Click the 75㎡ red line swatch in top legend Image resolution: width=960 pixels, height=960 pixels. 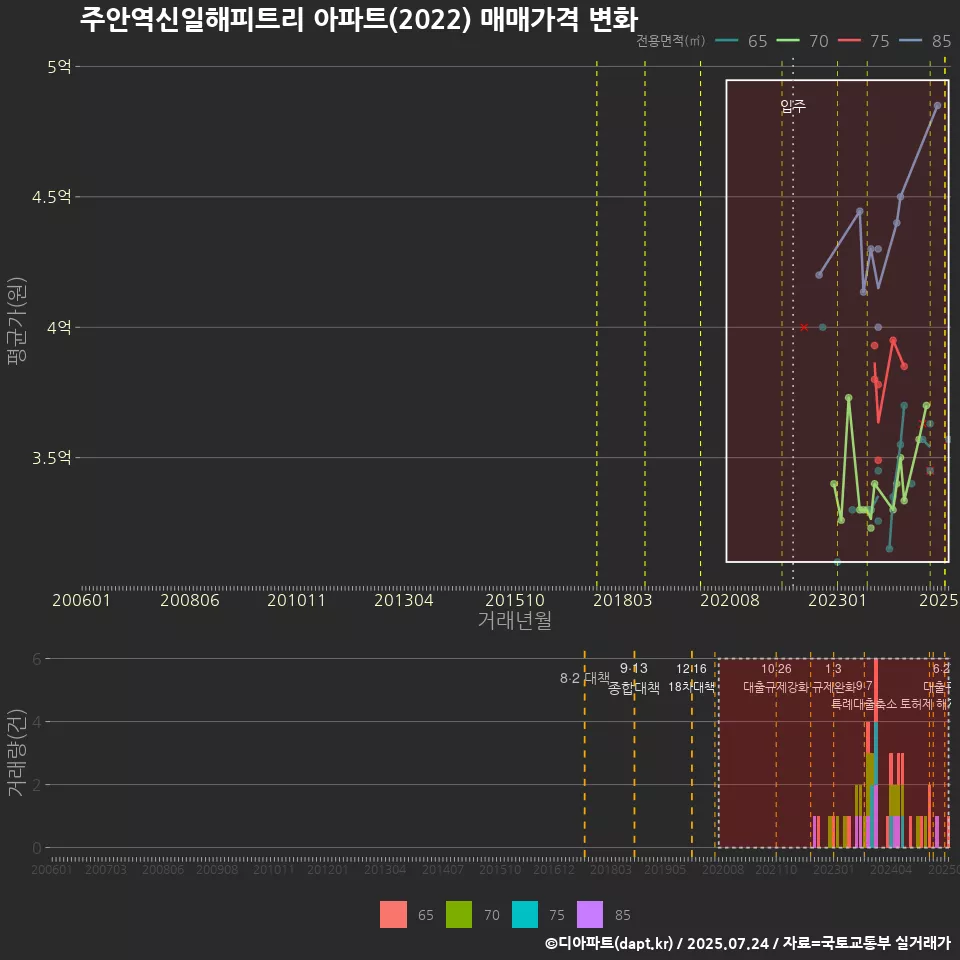point(849,41)
